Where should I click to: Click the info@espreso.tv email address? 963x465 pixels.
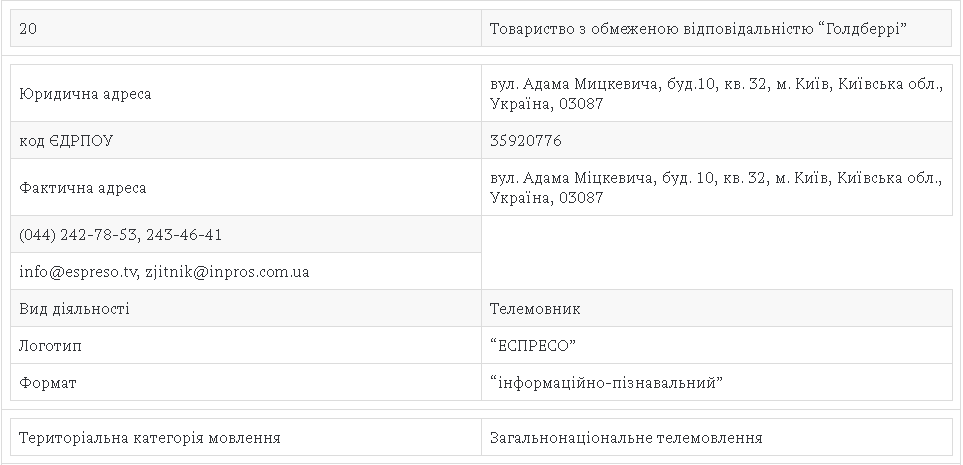click(x=77, y=272)
